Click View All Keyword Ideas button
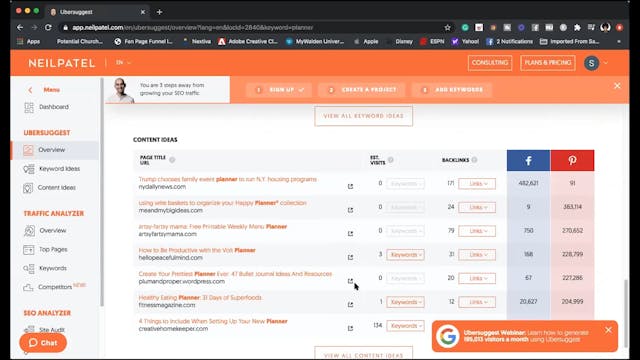 [x=363, y=116]
